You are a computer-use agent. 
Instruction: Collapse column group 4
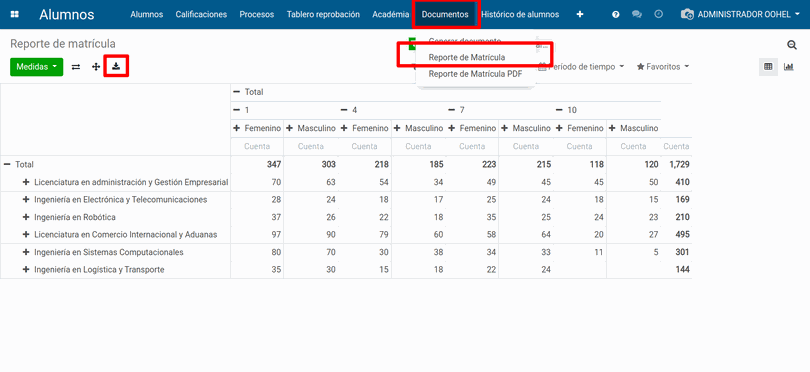click(x=344, y=110)
